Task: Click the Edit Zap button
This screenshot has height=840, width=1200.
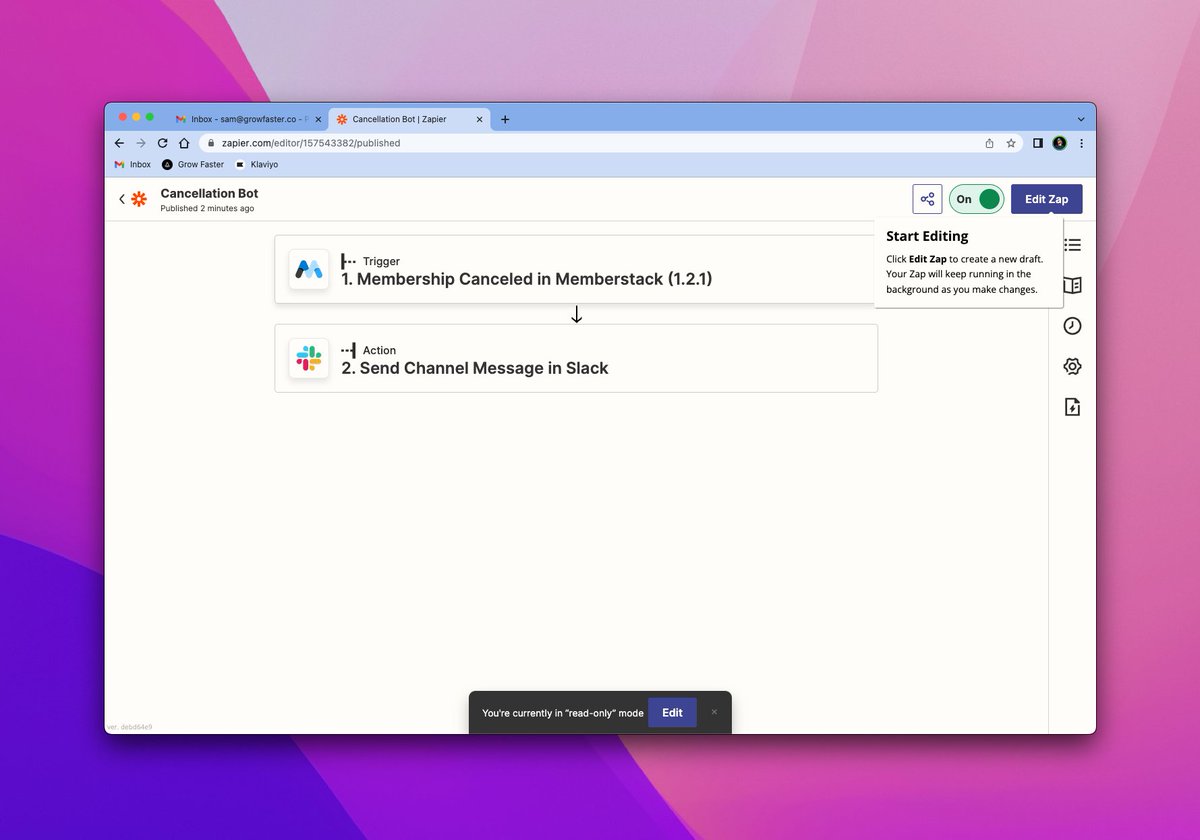Action: coord(1046,199)
